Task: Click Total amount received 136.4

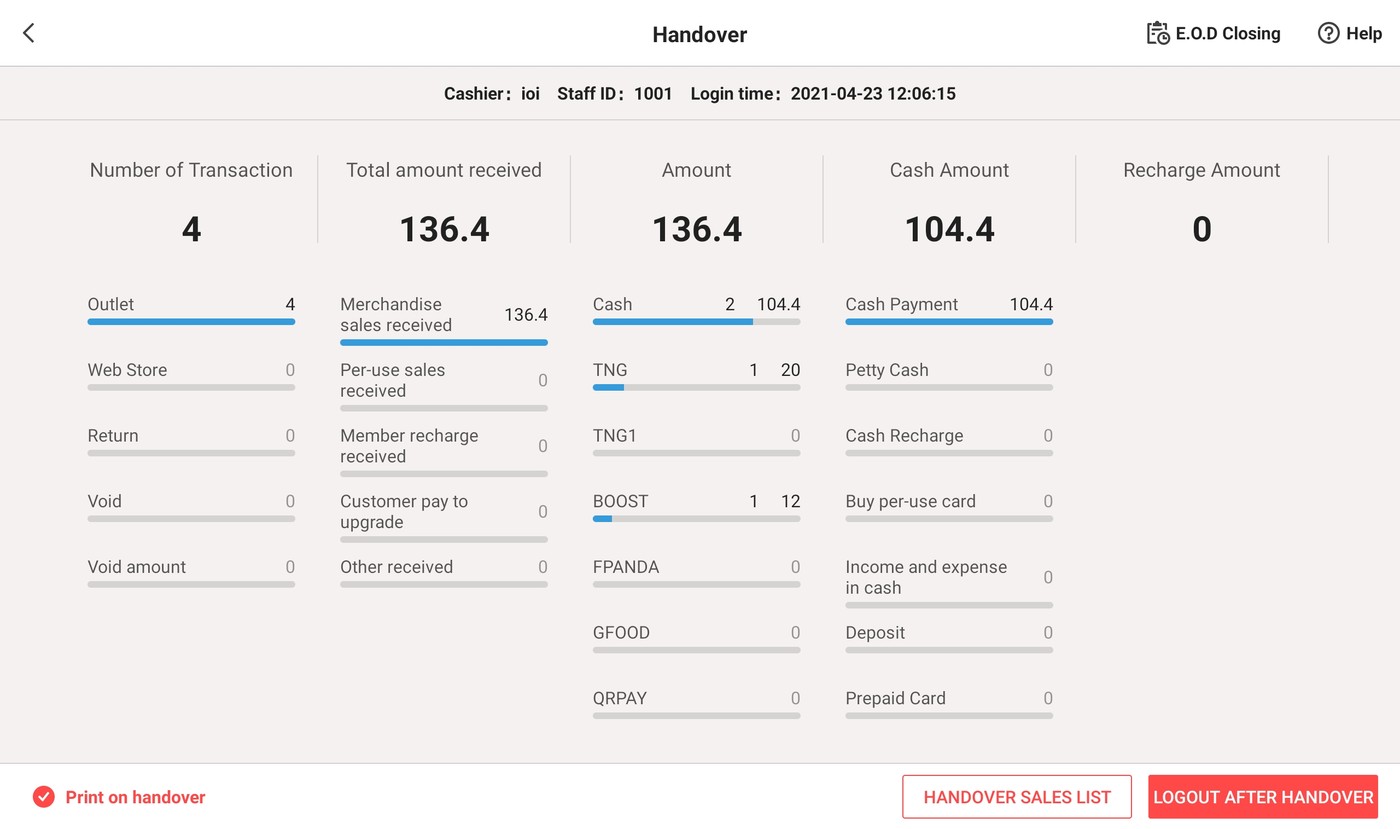Action: (x=444, y=230)
